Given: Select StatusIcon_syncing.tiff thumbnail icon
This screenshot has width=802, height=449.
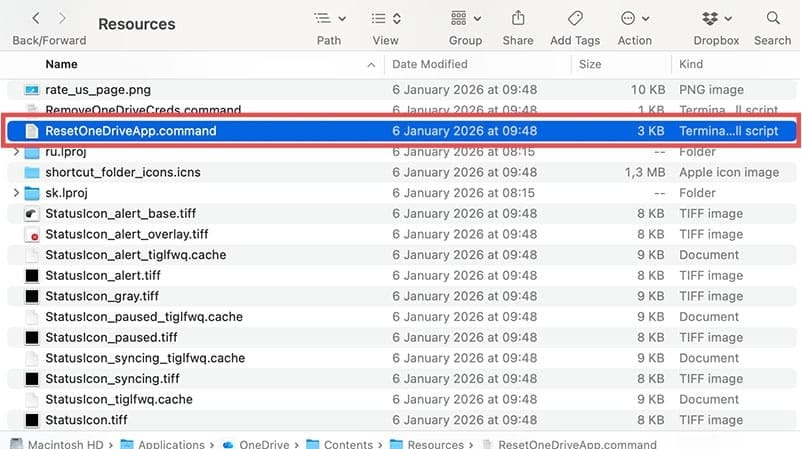Looking at the screenshot, I should [32, 379].
